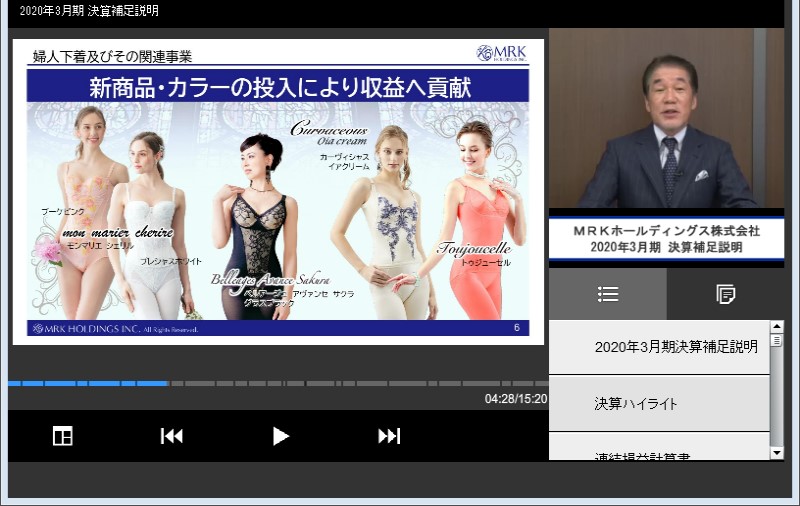Seek in the unplayed gray timeline
The image size is (800, 506).
click(359, 383)
